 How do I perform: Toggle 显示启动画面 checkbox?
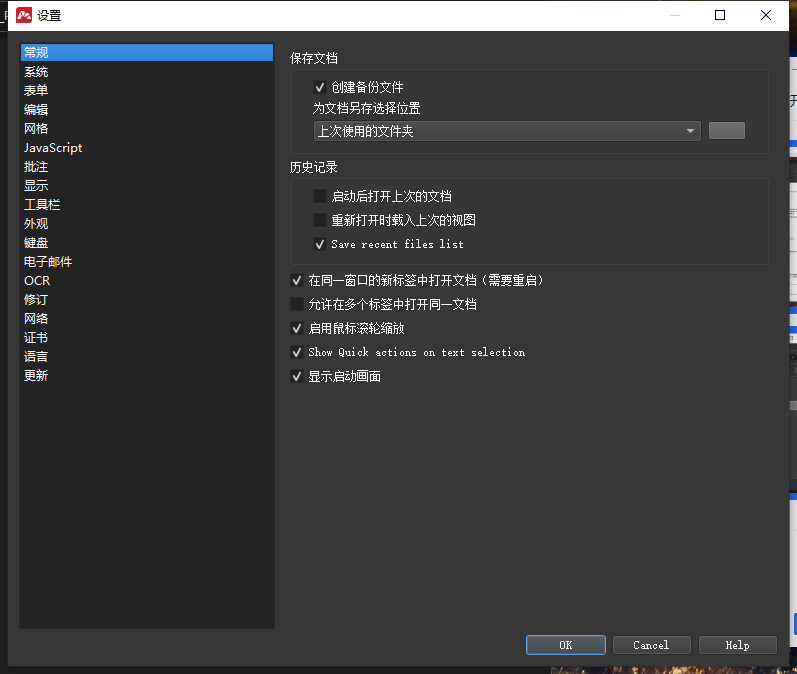coord(297,377)
